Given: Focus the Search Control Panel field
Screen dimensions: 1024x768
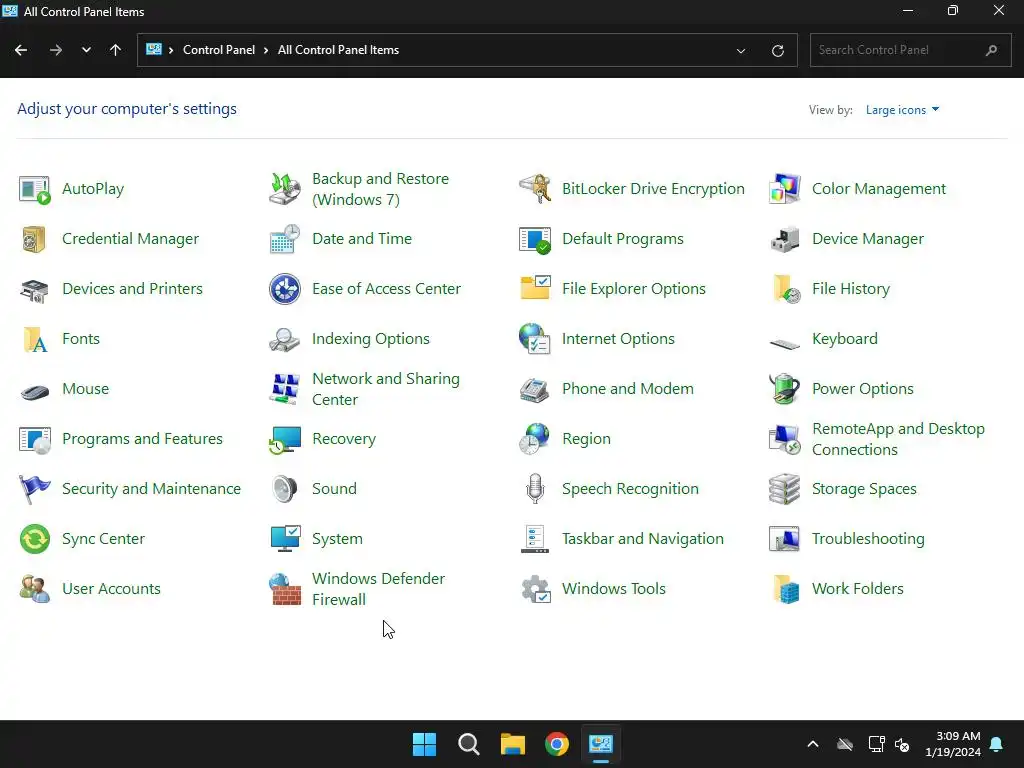Looking at the screenshot, I should point(910,50).
